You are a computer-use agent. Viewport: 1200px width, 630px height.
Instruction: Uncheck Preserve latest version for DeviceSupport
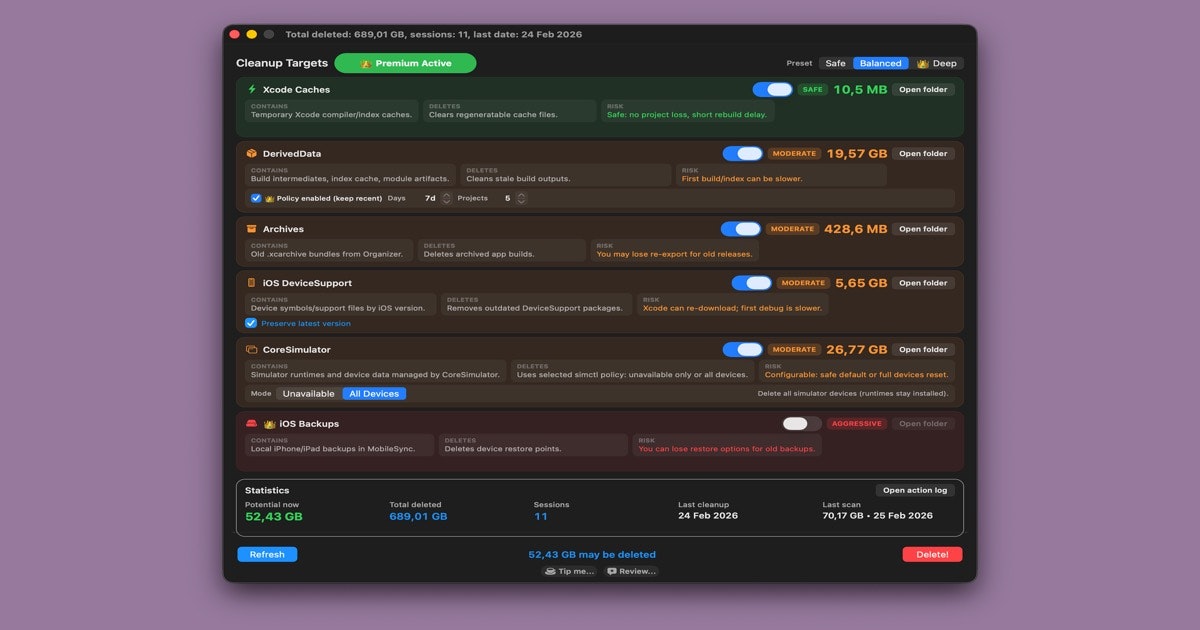click(x=251, y=322)
